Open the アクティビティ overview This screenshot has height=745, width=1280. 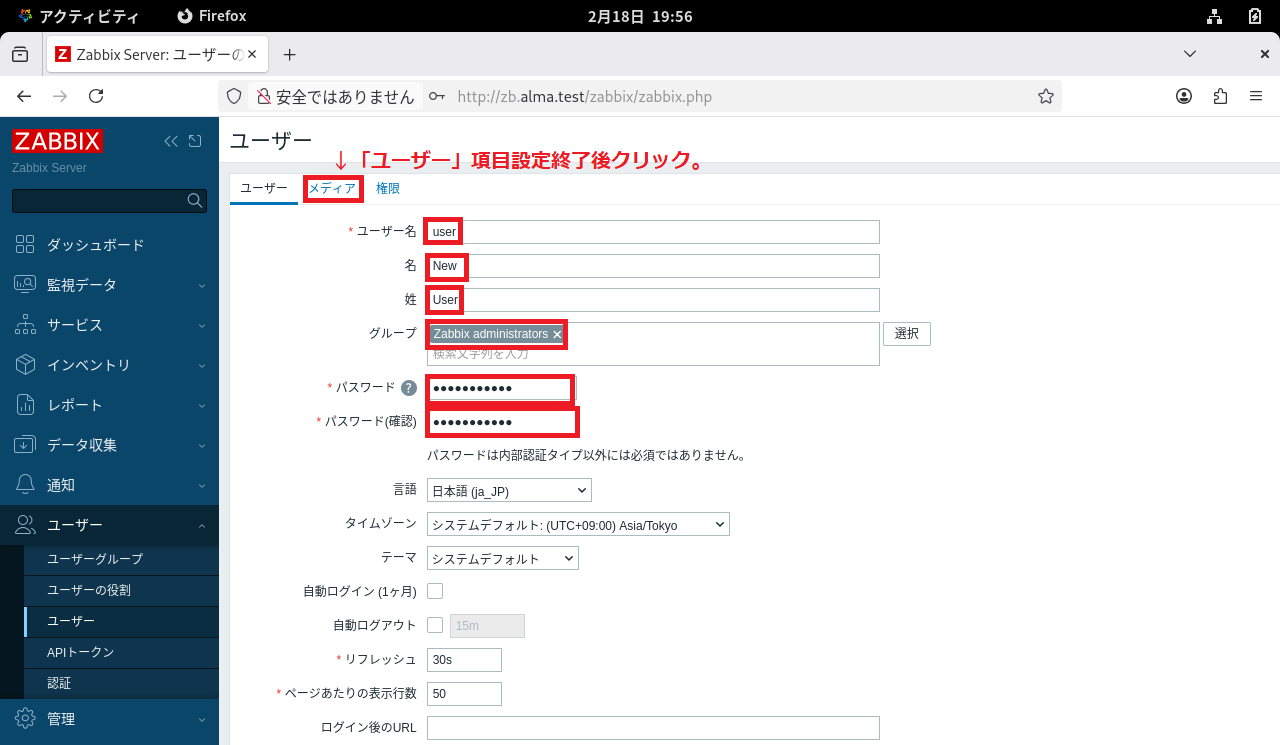click(x=78, y=16)
